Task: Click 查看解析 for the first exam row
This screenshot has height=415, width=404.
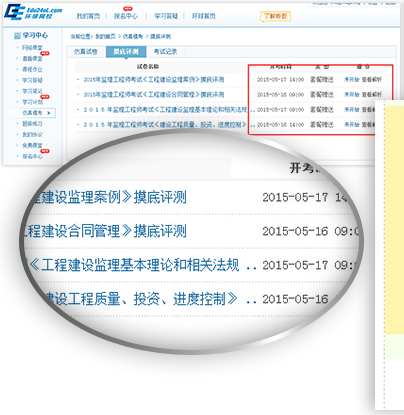Action: 372,80
